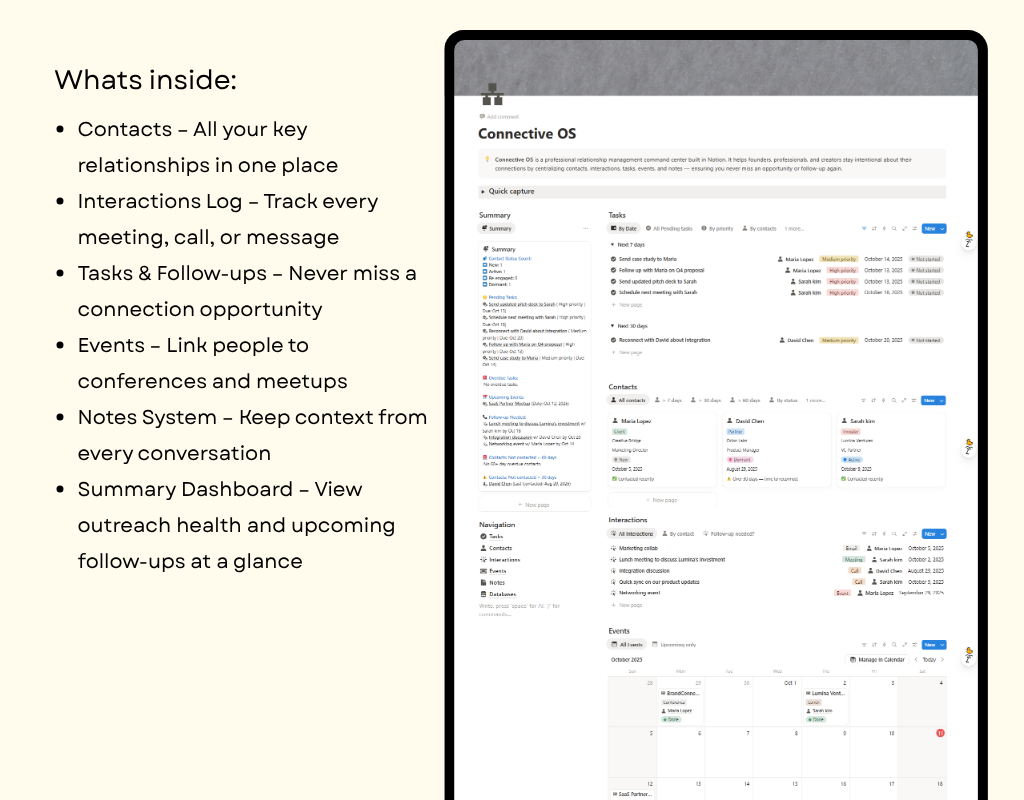Click '+ New page' under Interactions list

pyautogui.click(x=627, y=605)
